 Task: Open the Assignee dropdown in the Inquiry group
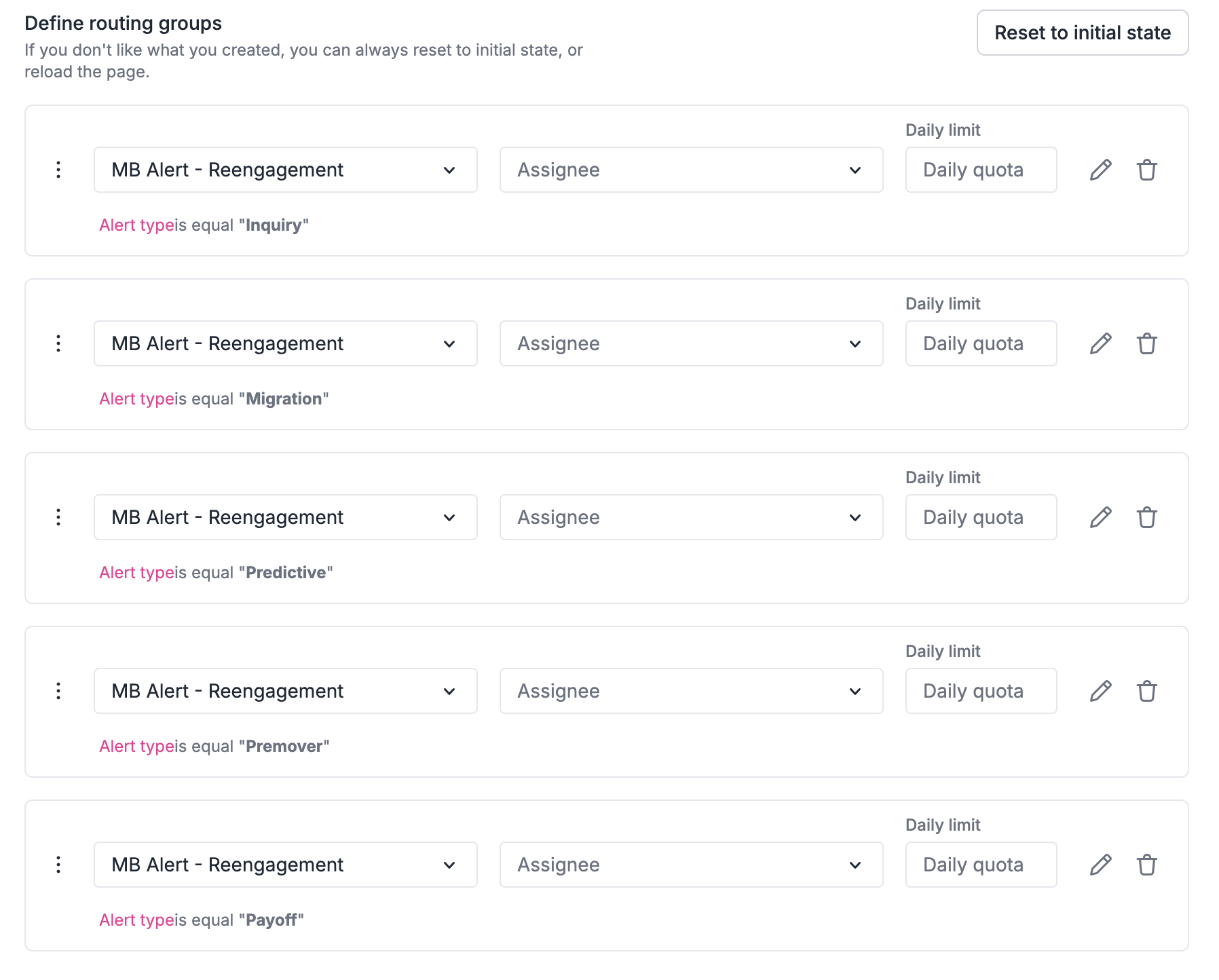691,170
